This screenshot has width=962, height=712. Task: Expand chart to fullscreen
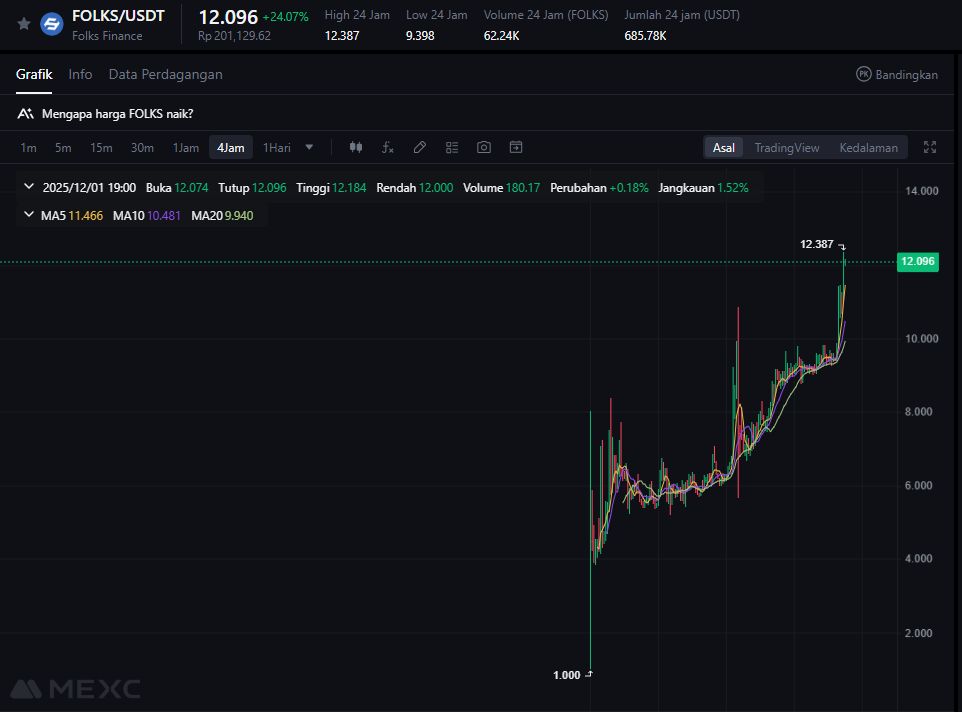930,147
